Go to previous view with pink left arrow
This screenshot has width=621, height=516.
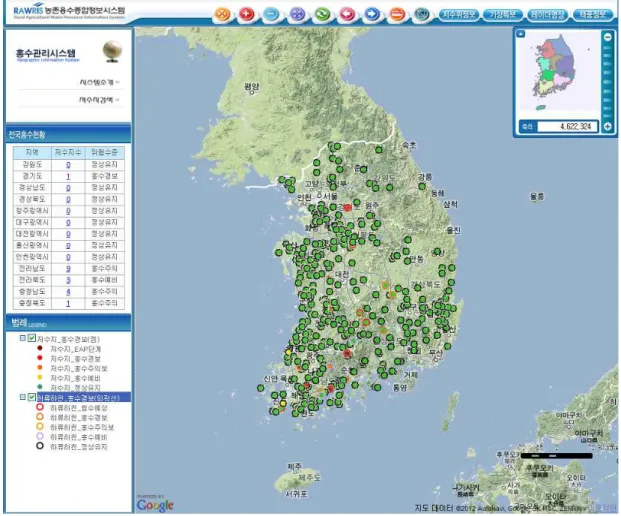click(x=347, y=14)
